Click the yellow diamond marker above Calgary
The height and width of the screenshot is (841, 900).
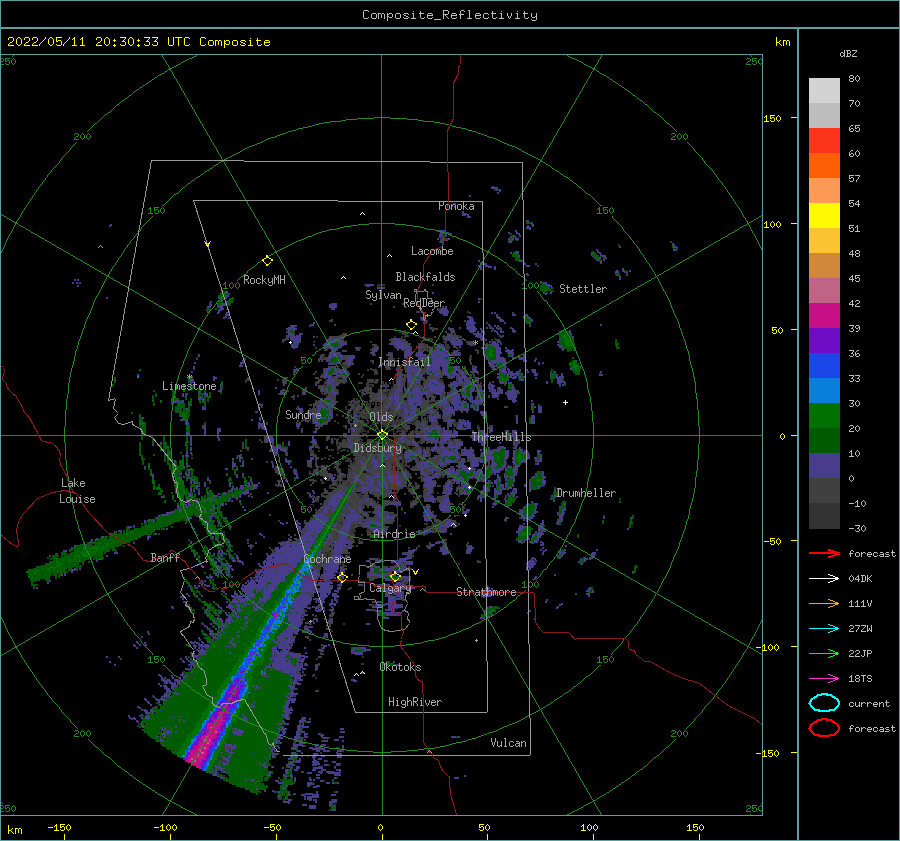(395, 576)
